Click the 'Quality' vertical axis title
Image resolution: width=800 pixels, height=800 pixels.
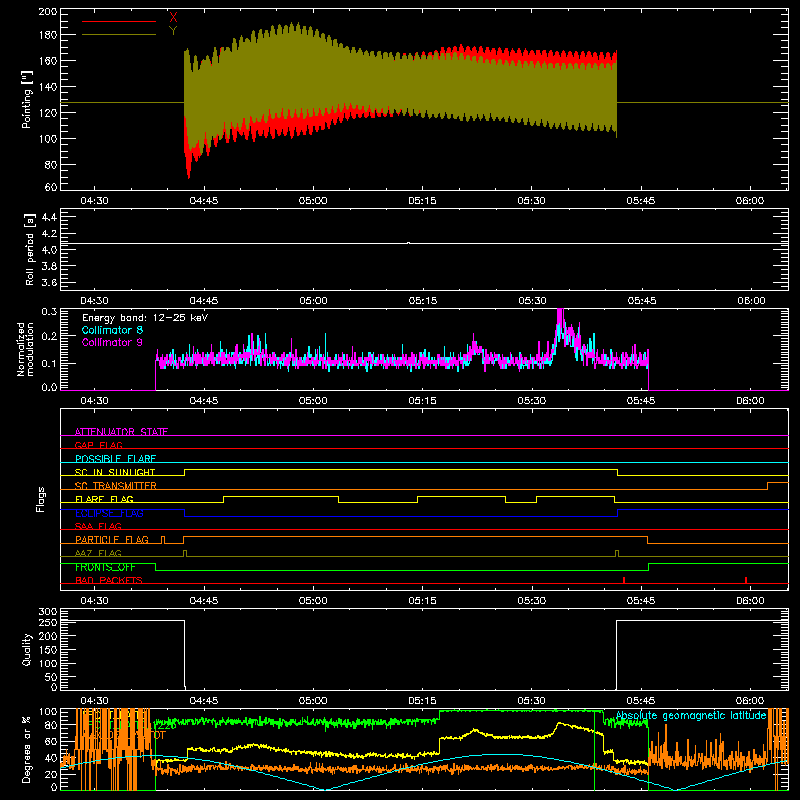tap(27, 649)
